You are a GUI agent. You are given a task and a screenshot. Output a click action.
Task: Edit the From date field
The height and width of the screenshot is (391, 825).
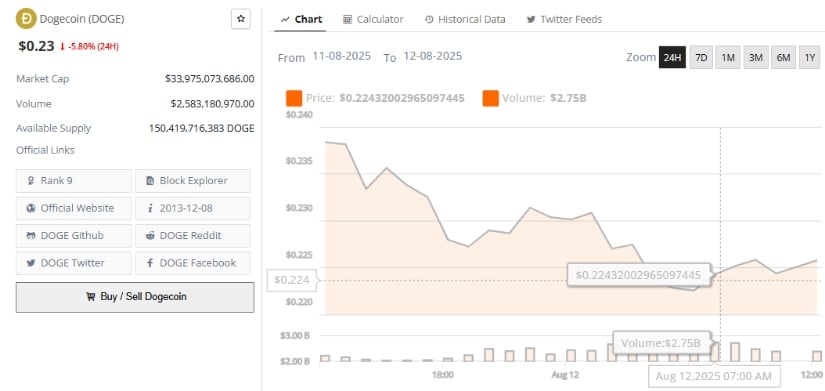point(341,56)
